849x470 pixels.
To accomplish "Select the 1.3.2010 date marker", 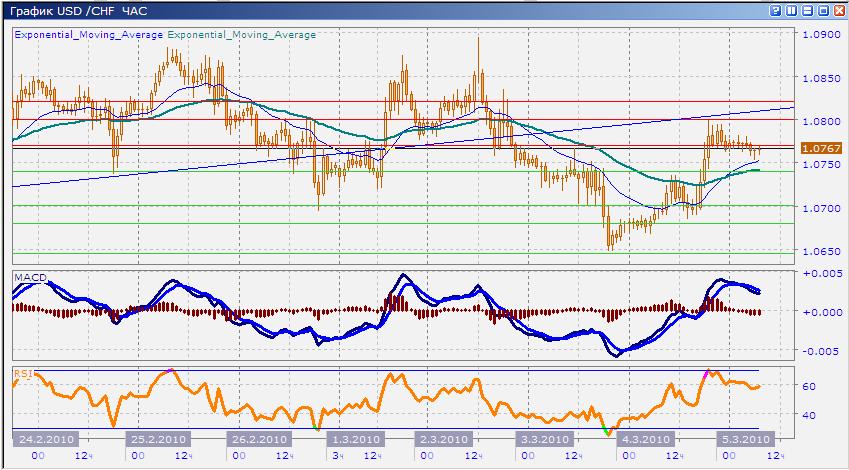I will (x=355, y=439).
